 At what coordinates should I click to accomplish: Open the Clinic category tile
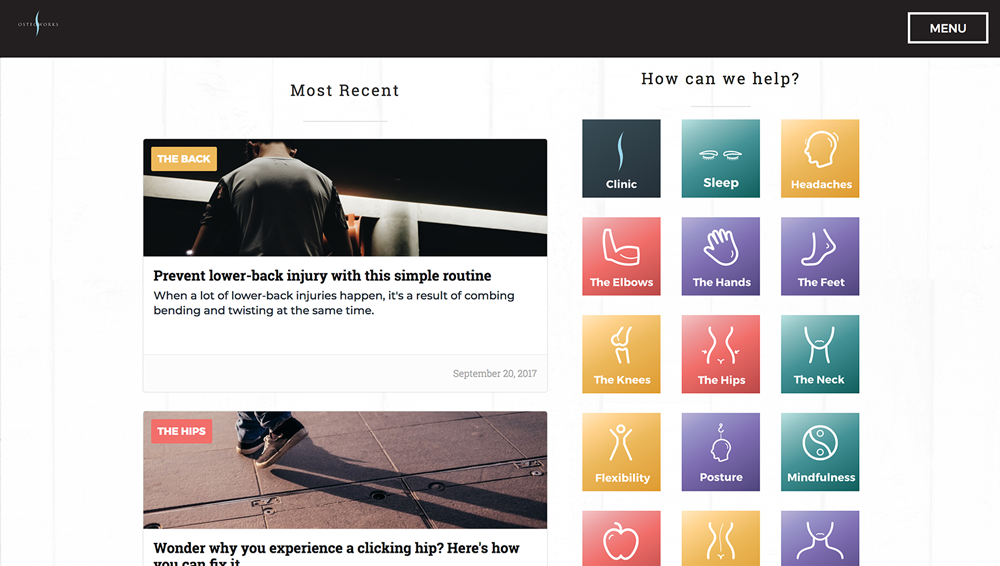tap(621, 158)
